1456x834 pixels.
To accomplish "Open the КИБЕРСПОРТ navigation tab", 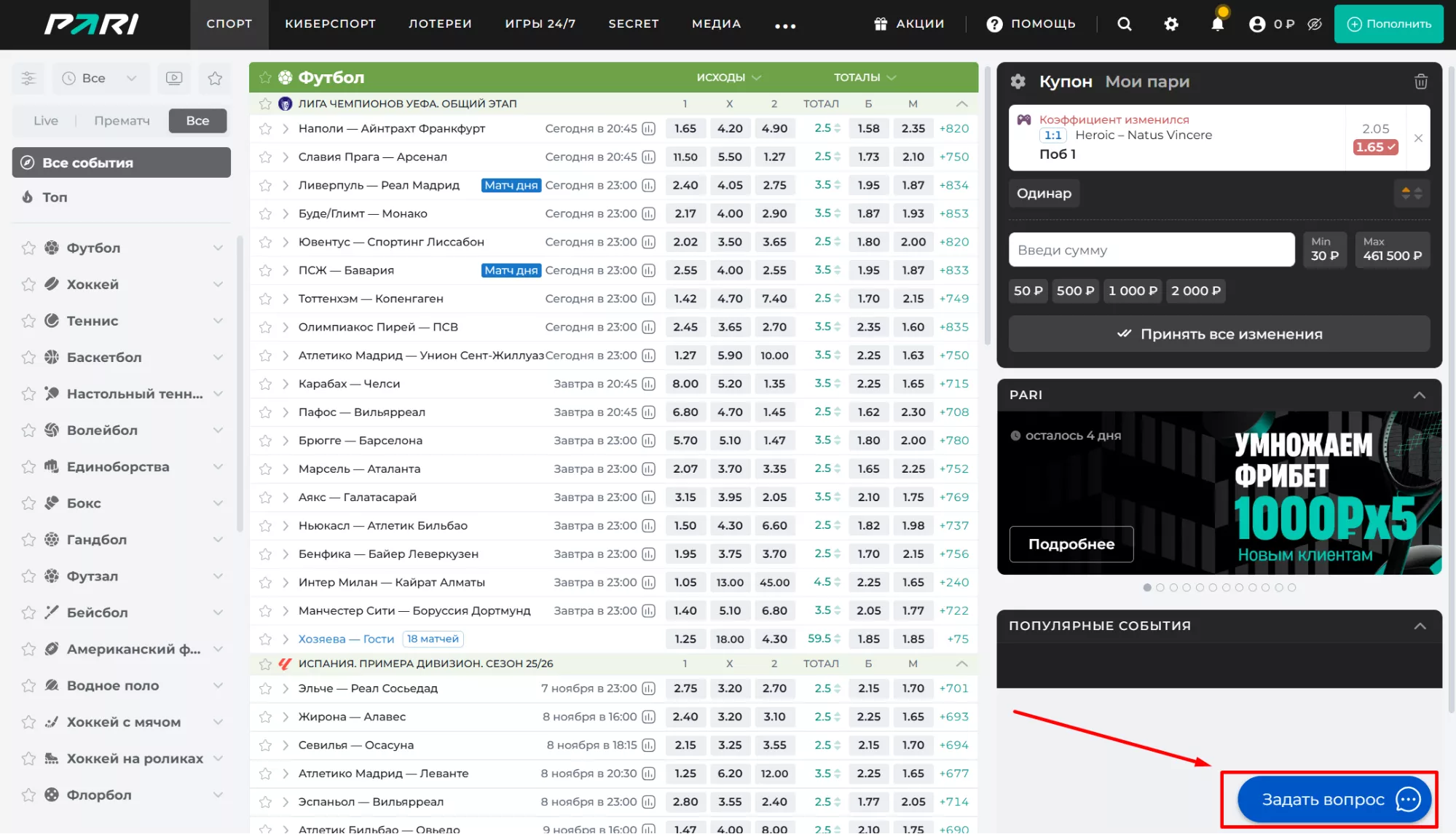I will [x=330, y=24].
